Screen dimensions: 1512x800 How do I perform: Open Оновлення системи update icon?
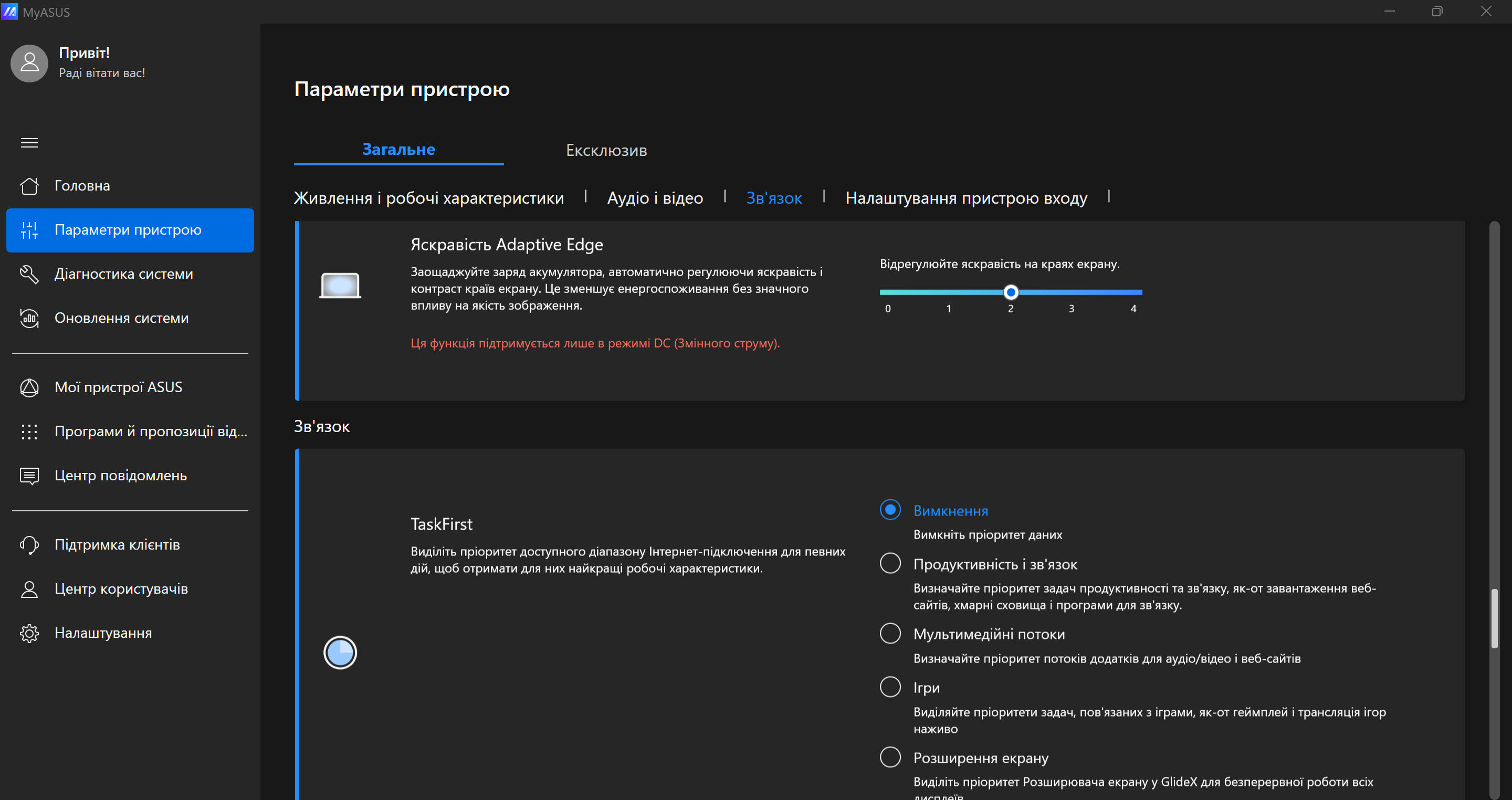[x=29, y=318]
